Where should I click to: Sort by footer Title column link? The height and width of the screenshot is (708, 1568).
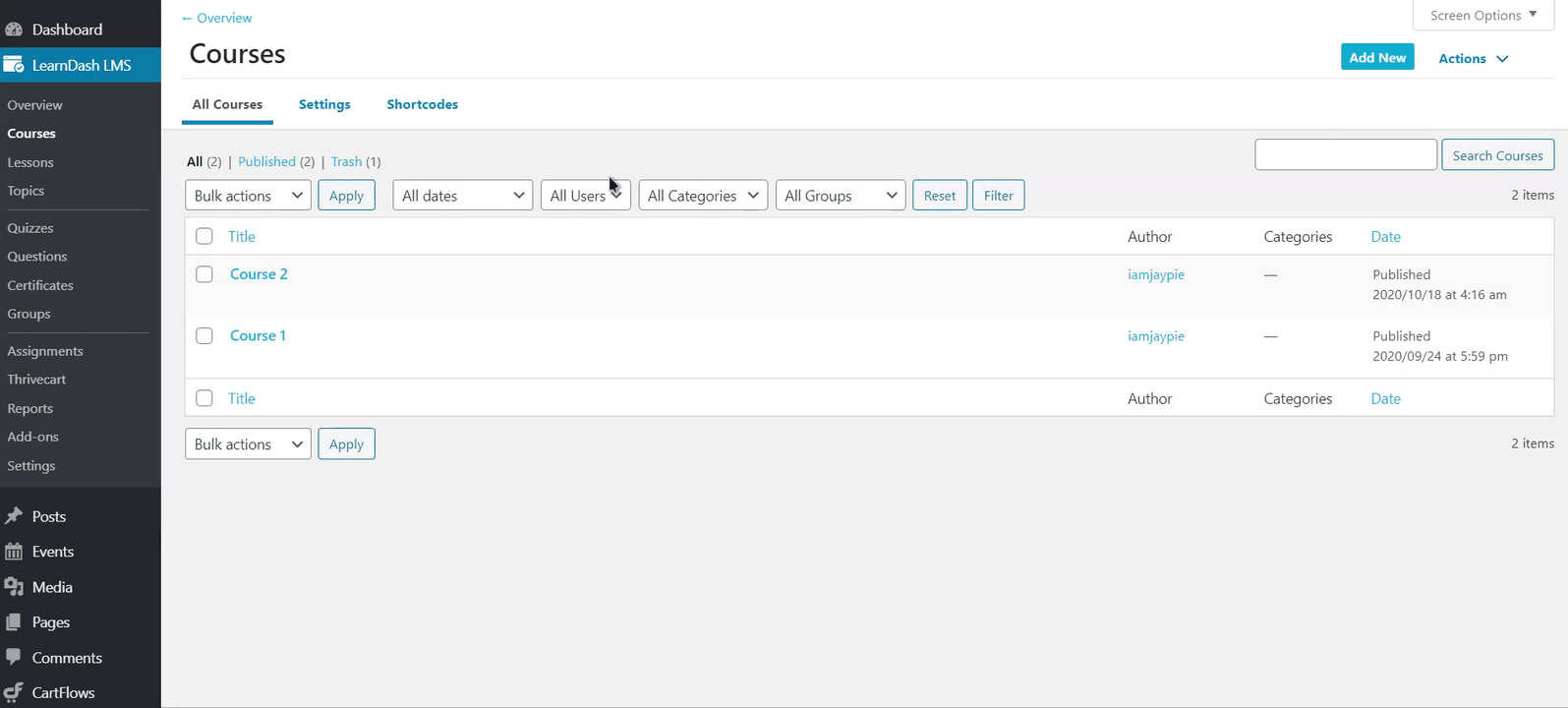242,398
